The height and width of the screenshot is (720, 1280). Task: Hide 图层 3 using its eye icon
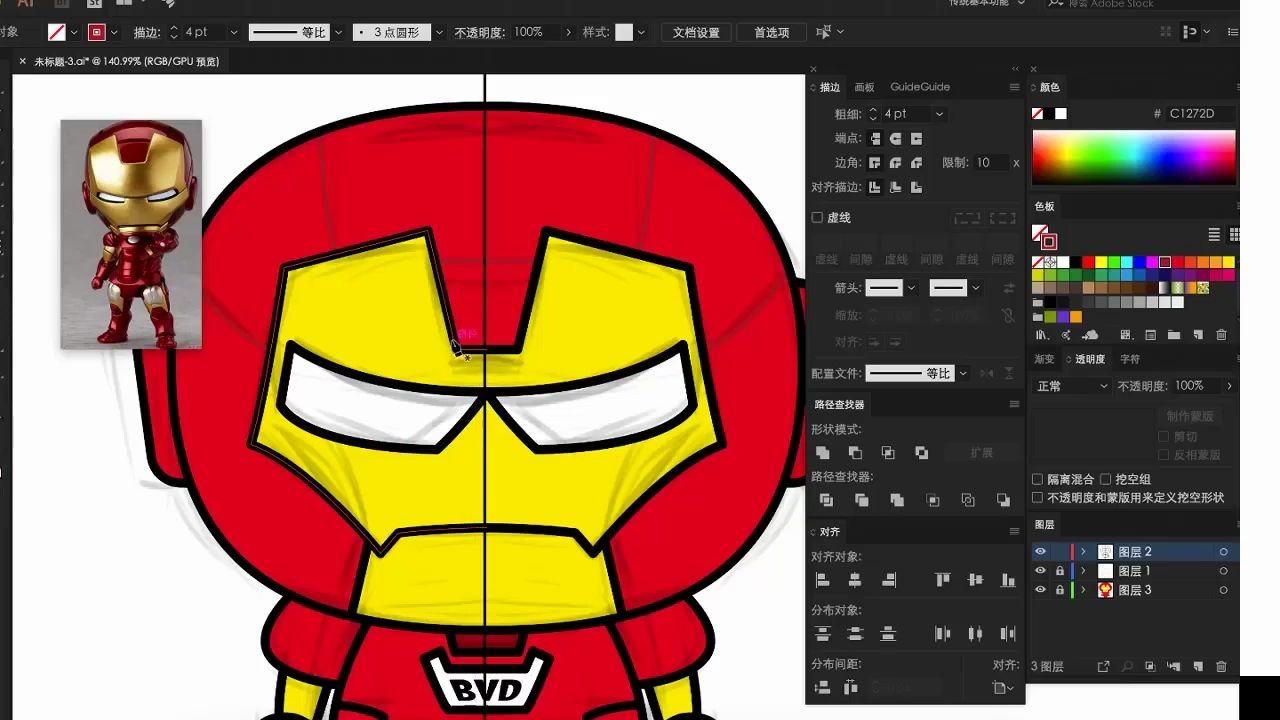pyautogui.click(x=1040, y=590)
